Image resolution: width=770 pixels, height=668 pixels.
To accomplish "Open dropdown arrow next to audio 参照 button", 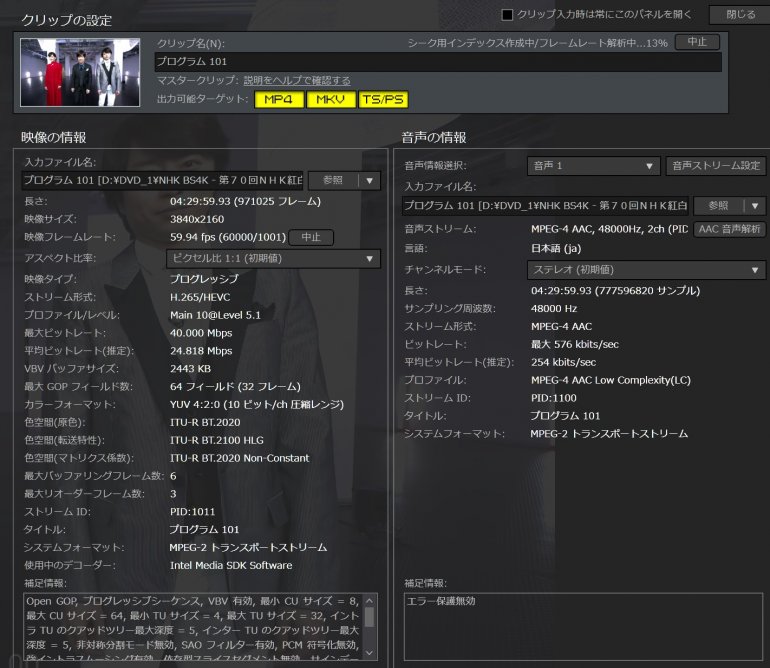I will [x=755, y=206].
